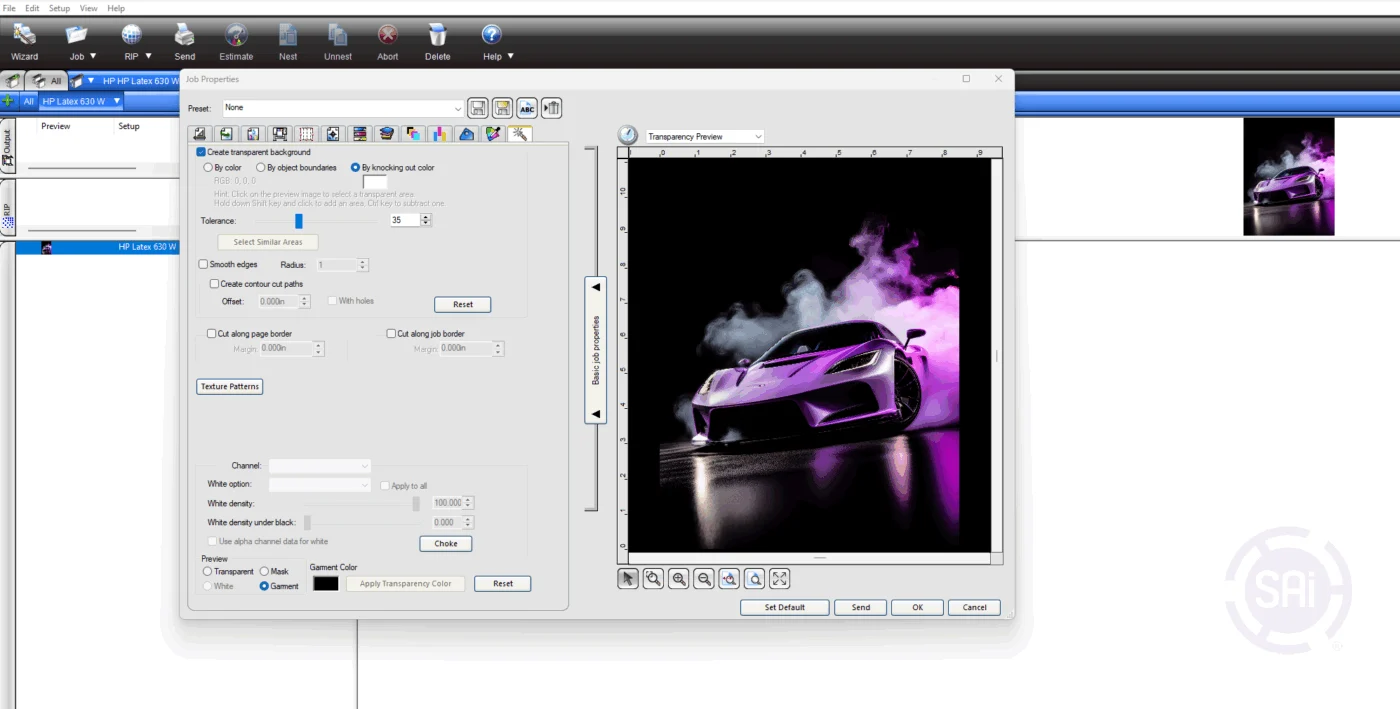1400x709 pixels.
Task: Click the Wizard toolbar icon
Action: tap(24, 42)
